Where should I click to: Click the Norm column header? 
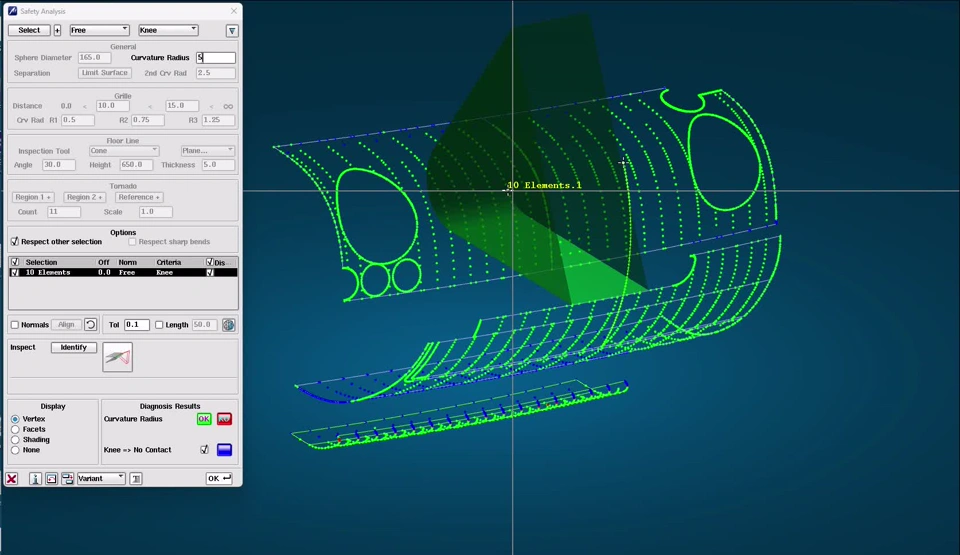[x=127, y=262]
